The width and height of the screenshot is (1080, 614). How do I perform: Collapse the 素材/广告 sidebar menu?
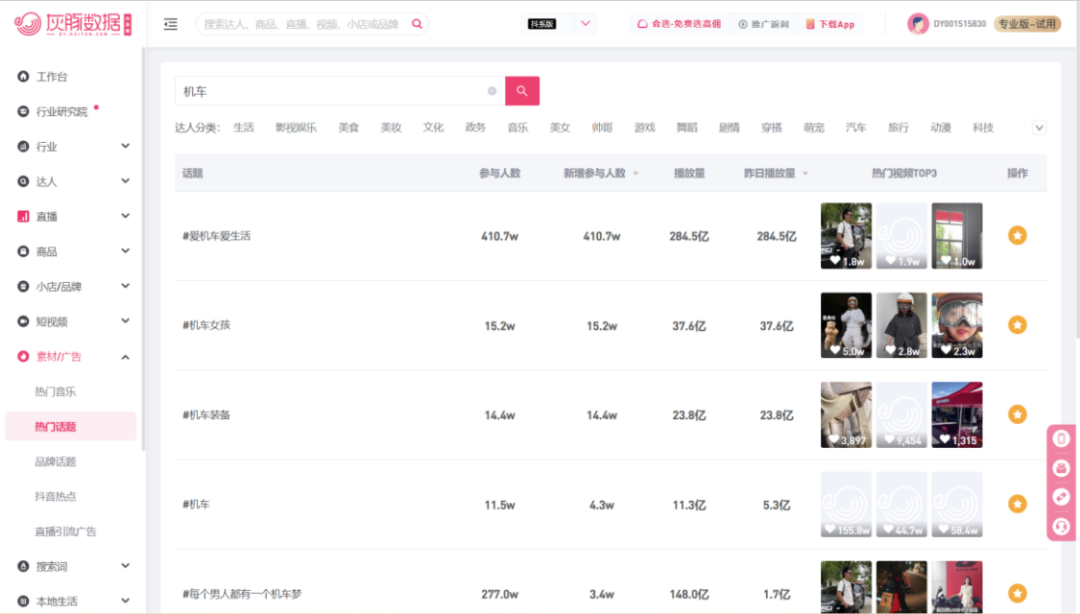point(125,357)
